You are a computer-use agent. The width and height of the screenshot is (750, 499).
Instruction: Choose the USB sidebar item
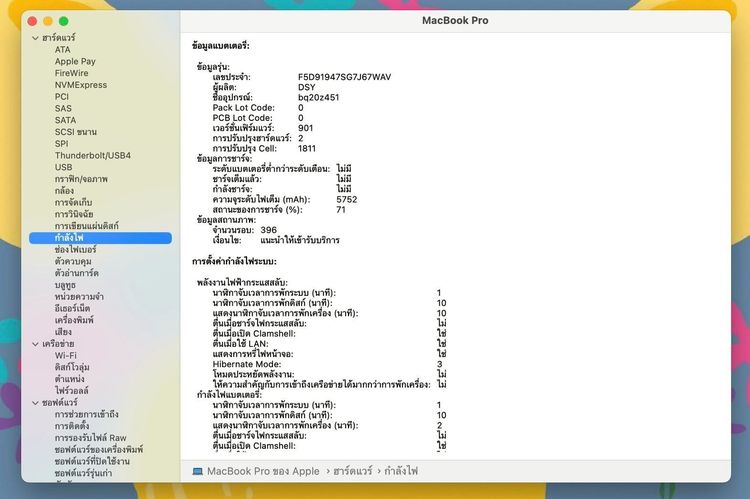pos(64,167)
